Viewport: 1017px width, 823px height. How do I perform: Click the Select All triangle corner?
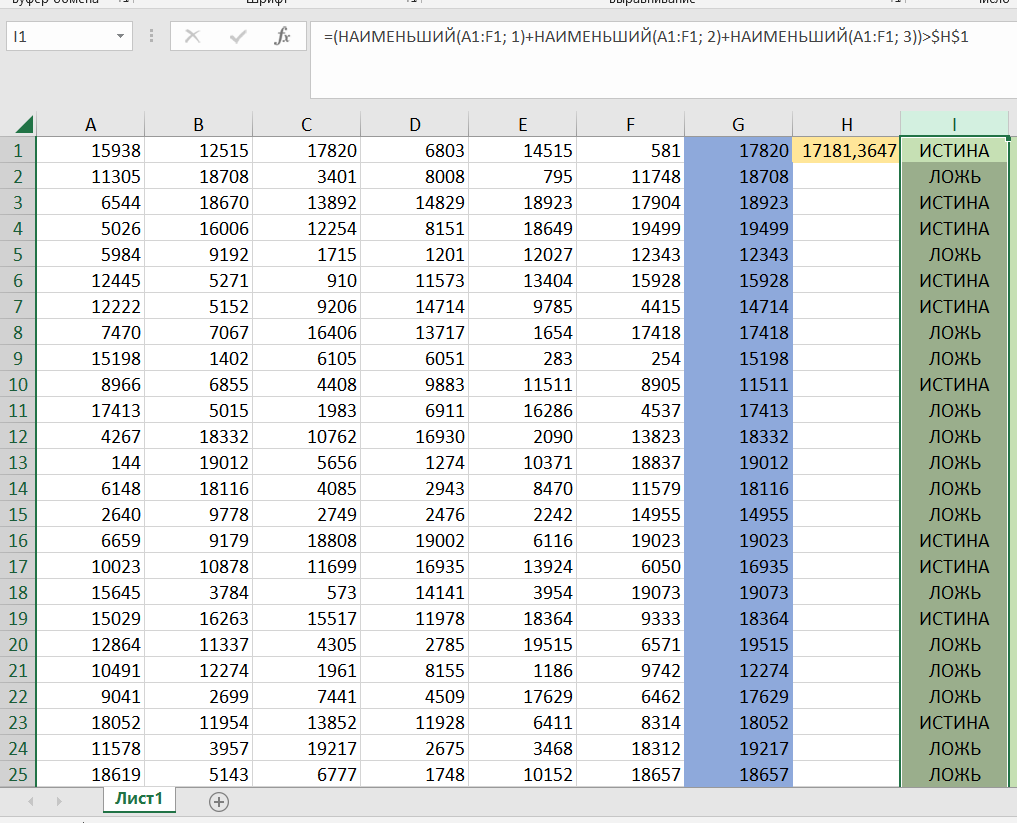click(x=23, y=125)
